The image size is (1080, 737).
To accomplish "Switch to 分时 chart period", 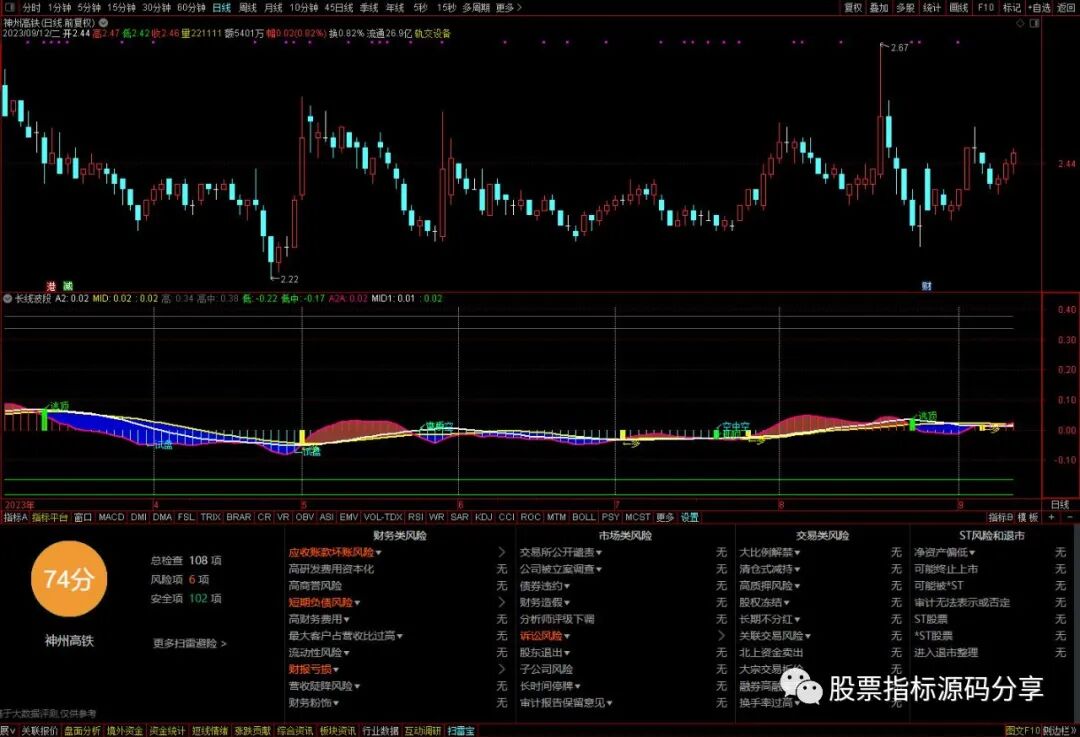I will pyautogui.click(x=32, y=8).
